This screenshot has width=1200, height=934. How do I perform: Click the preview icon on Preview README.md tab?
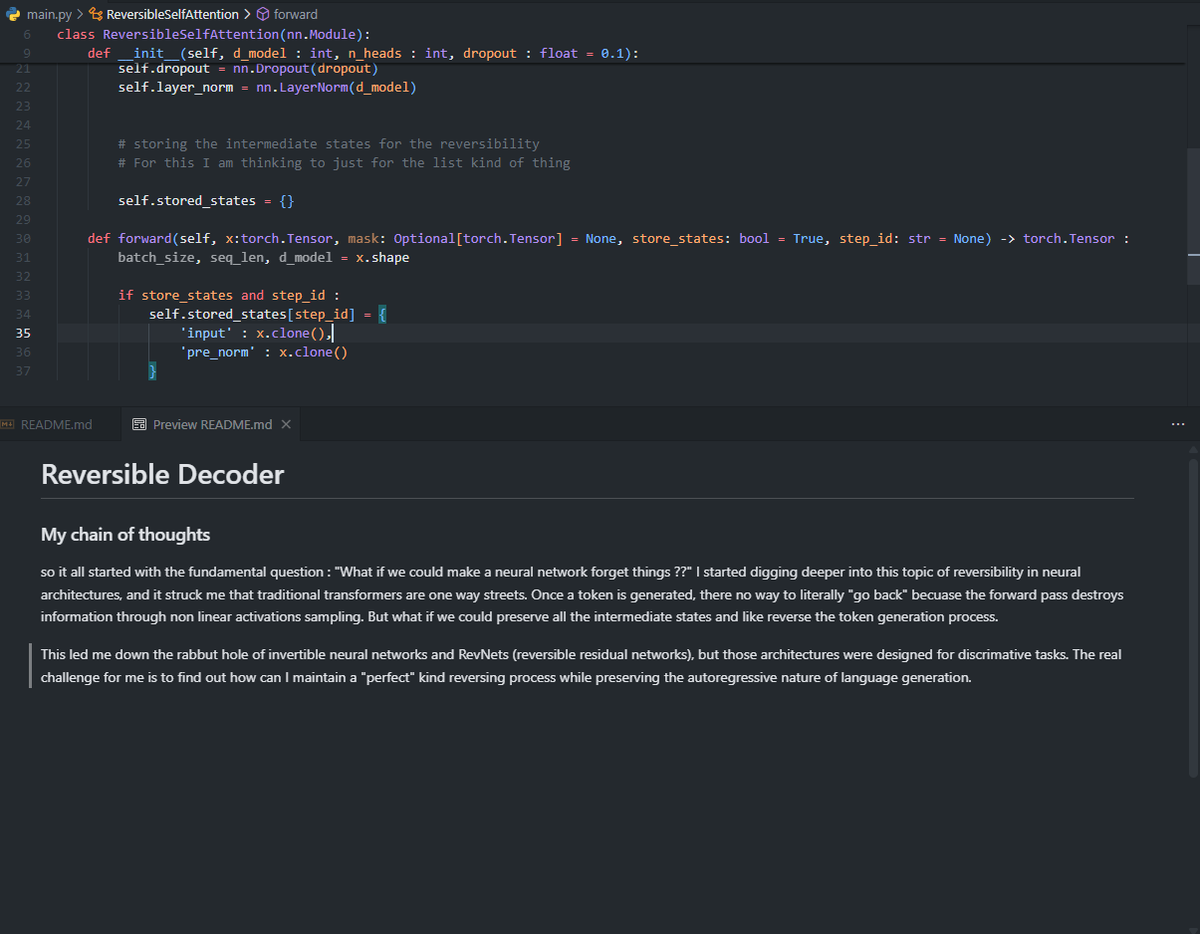click(140, 425)
